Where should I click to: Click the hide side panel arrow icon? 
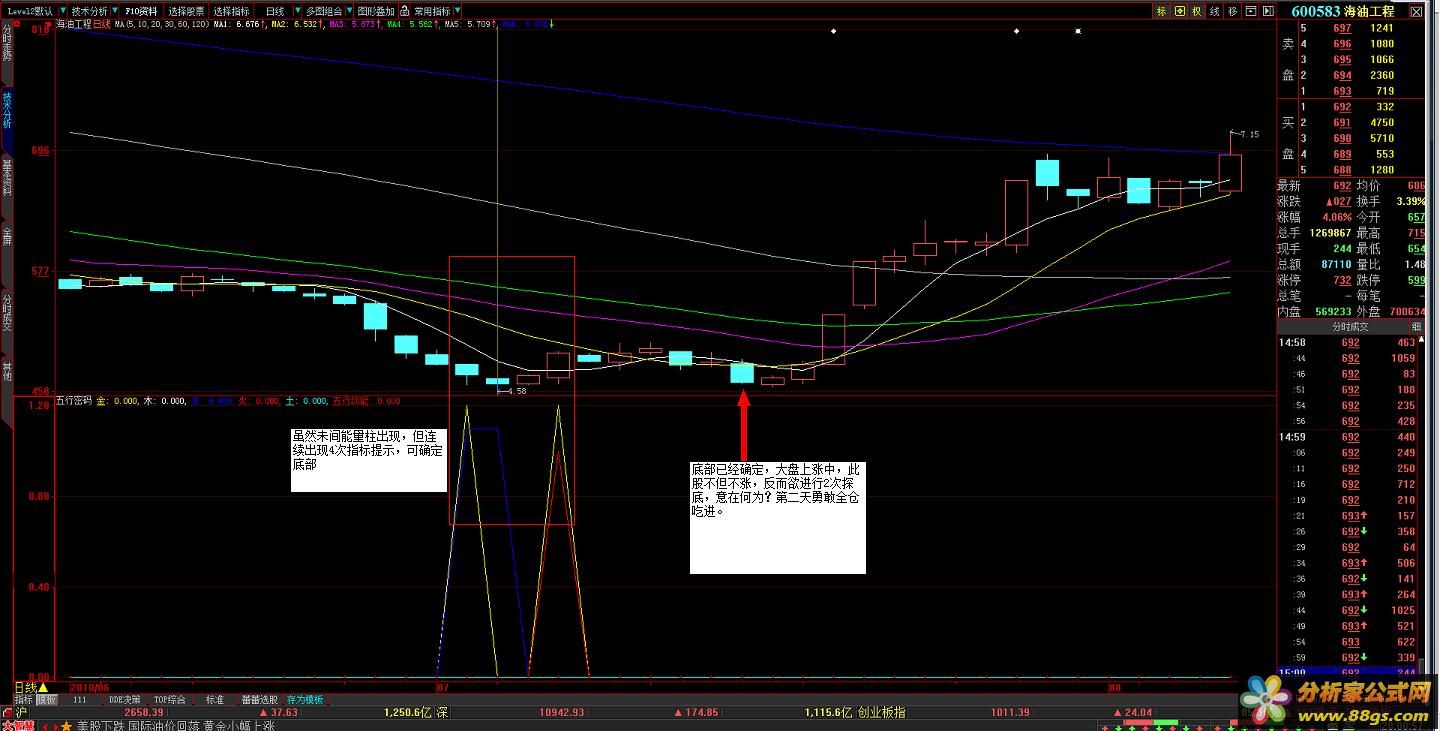[x=1268, y=11]
